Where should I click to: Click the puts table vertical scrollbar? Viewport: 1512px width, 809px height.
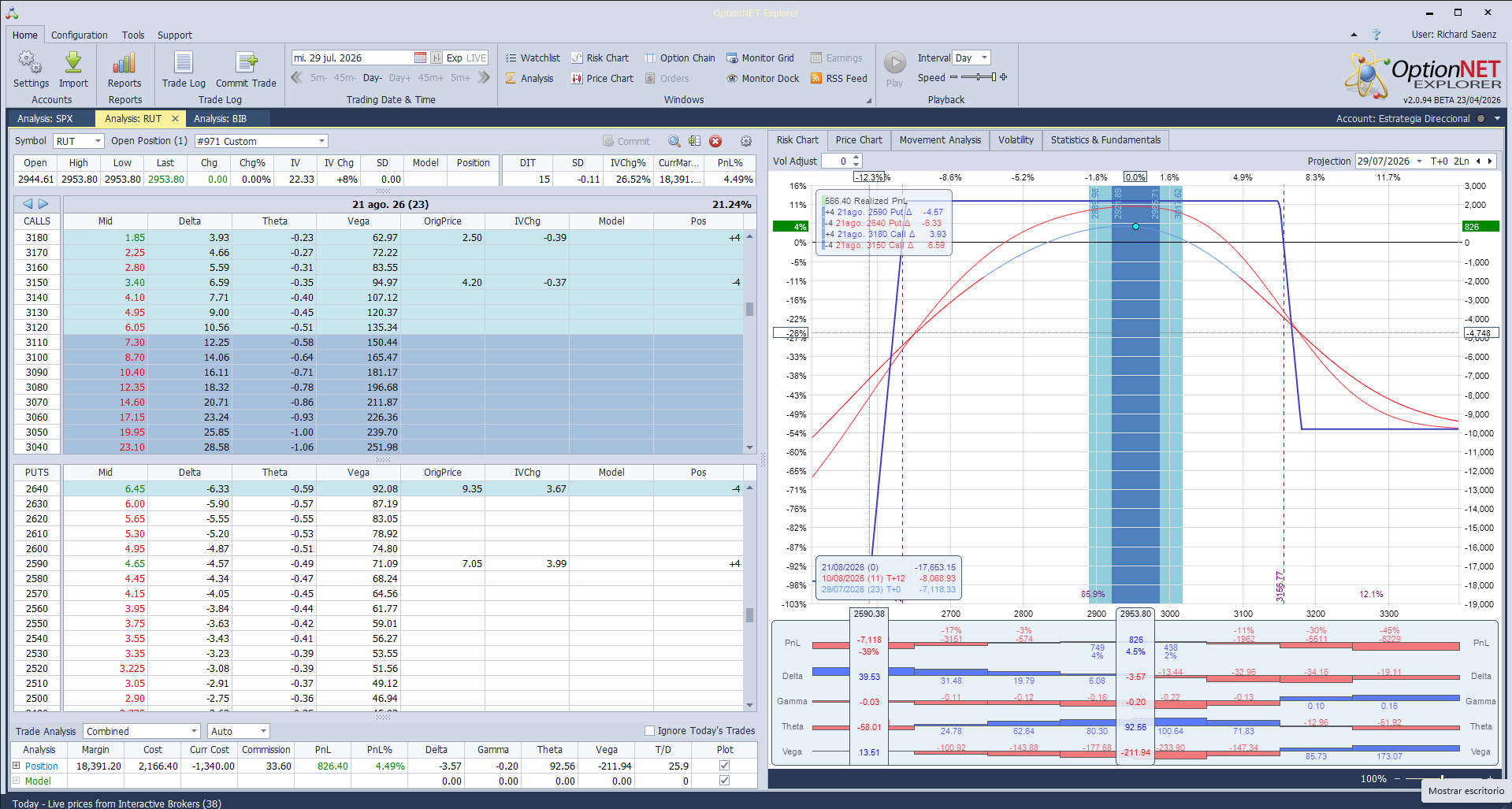pyautogui.click(x=749, y=596)
